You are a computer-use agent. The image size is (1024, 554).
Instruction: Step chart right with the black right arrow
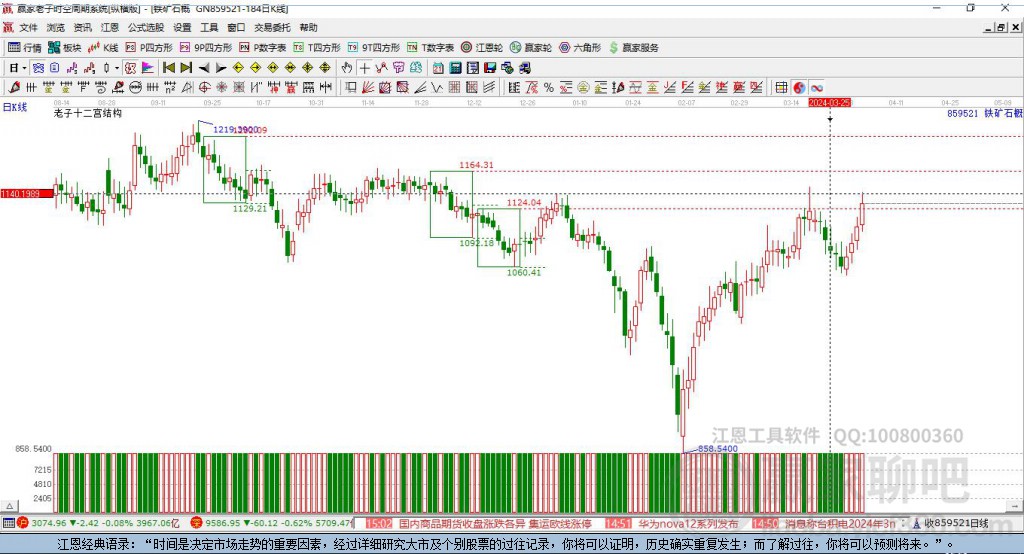pyautogui.click(x=221, y=67)
